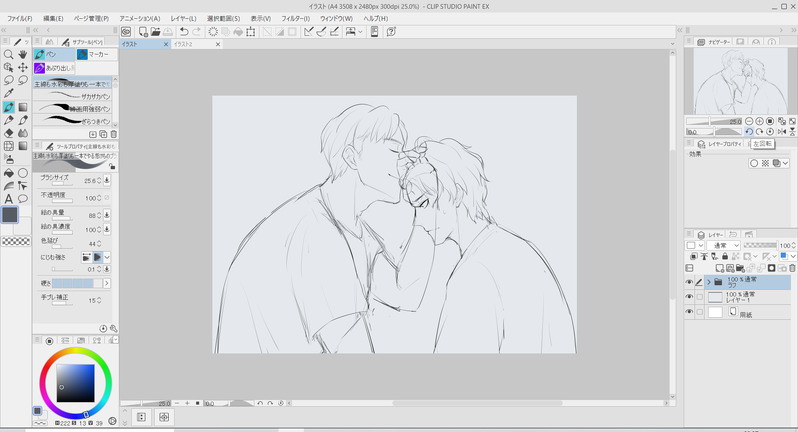Click the Scale/Rotate transform toolbar icon
Viewport: 798px width, 432px height.
[251, 32]
